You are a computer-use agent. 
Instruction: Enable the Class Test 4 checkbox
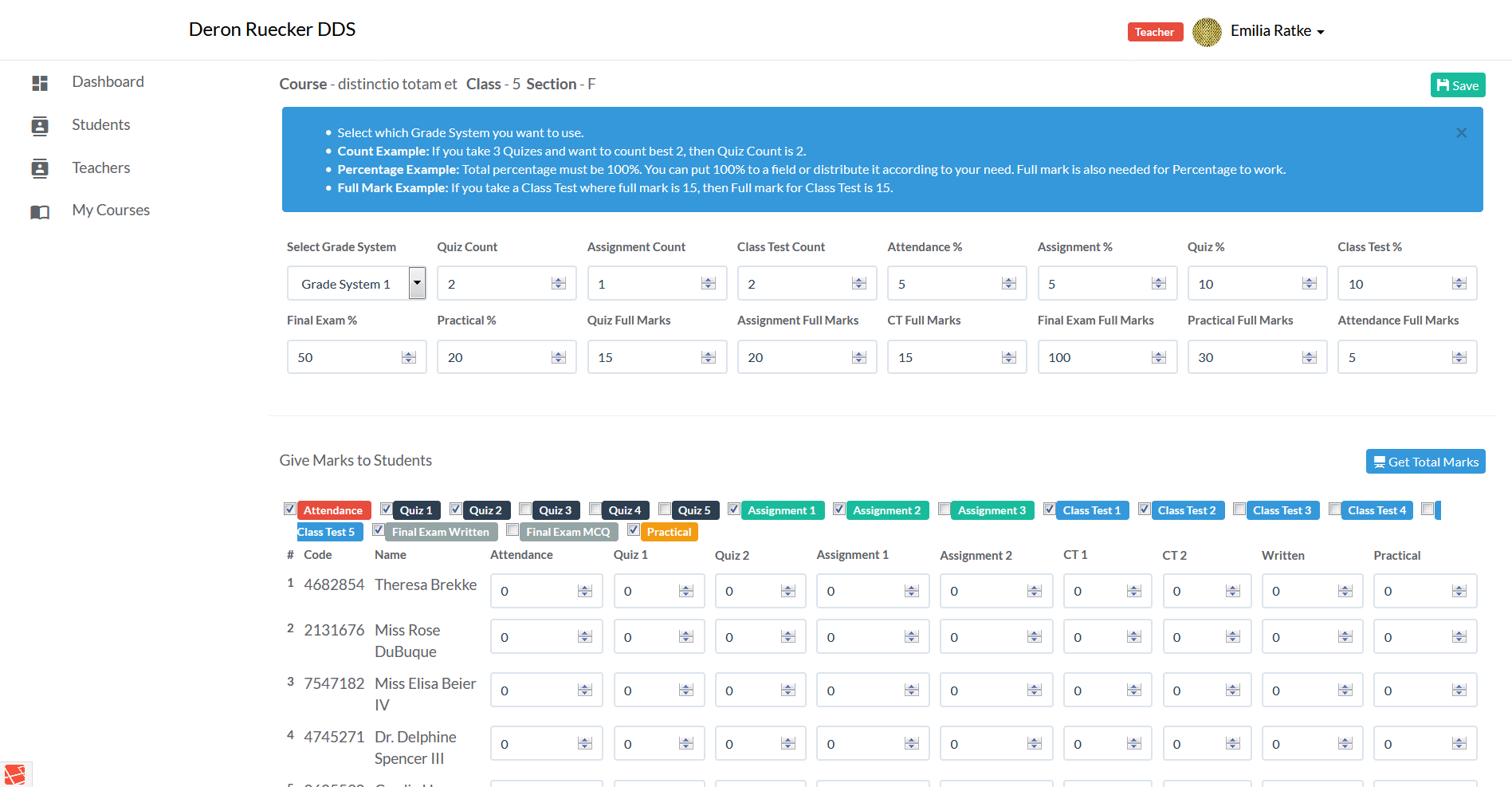(x=1335, y=509)
